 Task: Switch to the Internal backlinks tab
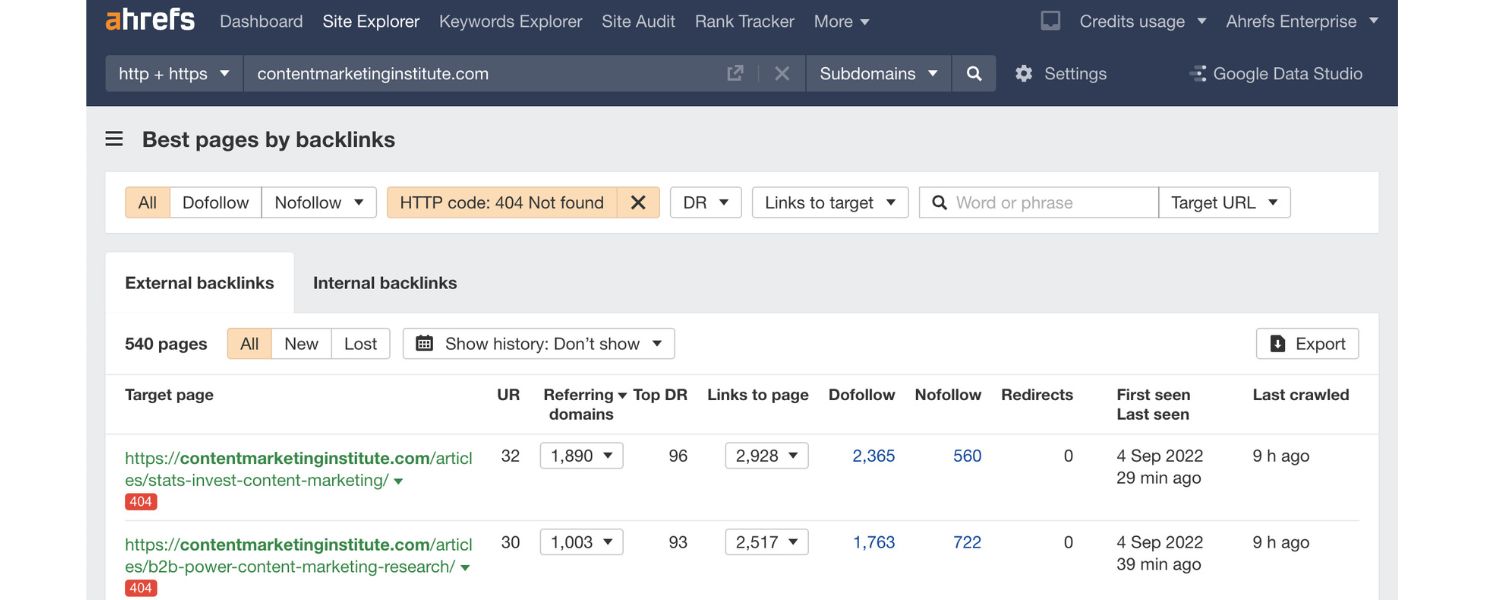385,283
